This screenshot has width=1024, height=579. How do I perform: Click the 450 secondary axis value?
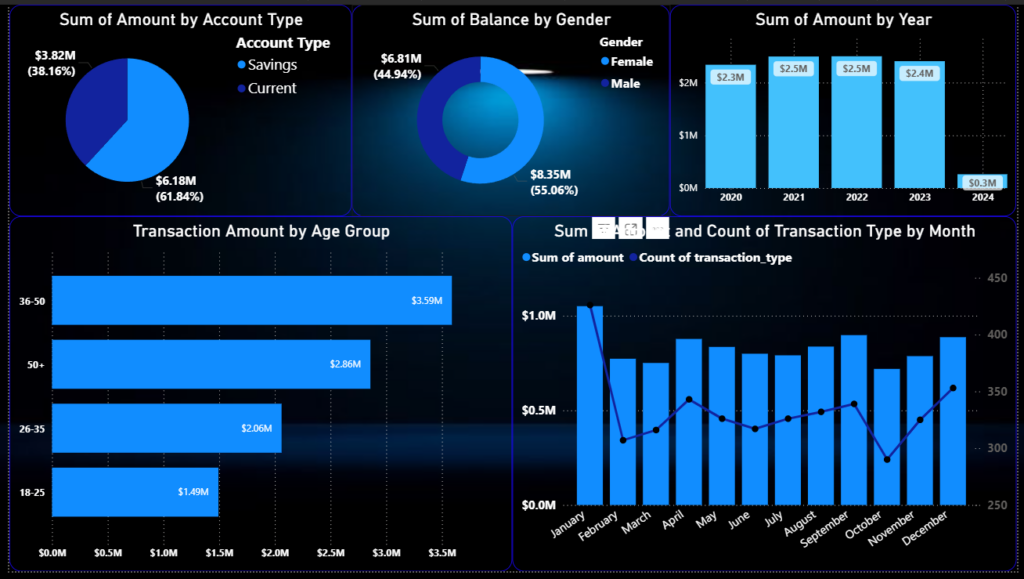997,278
